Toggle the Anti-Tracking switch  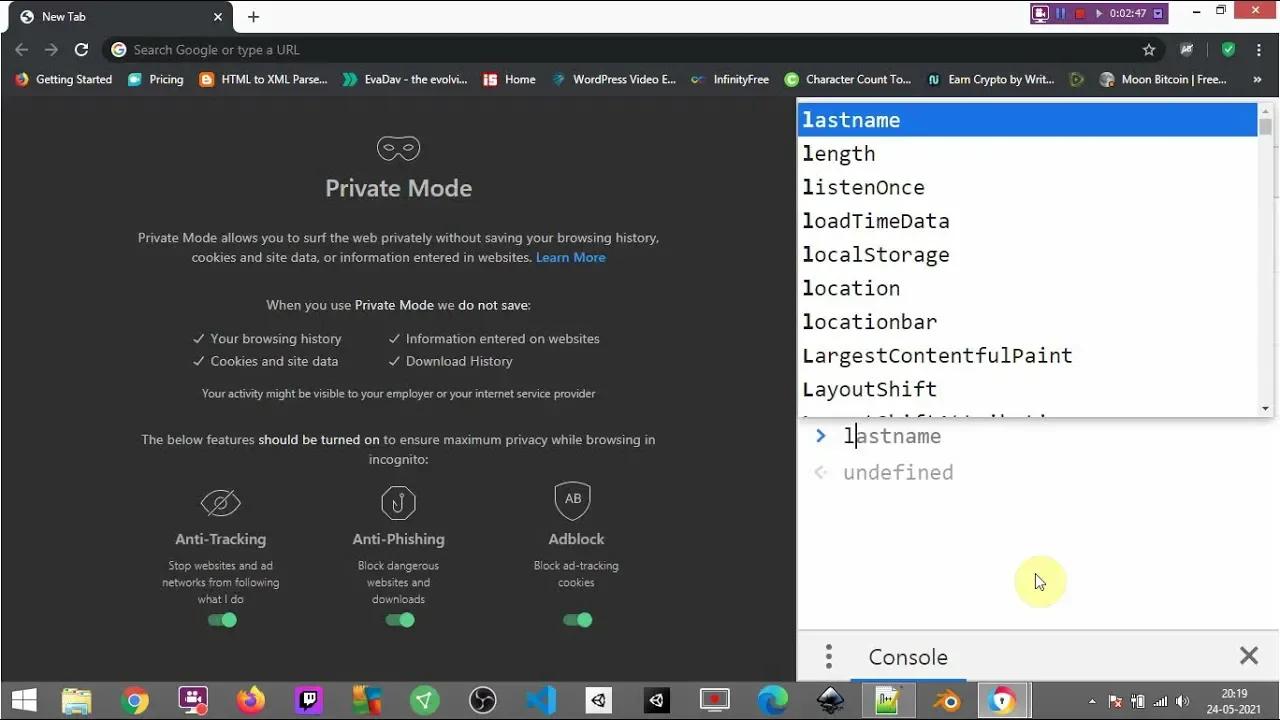coord(222,620)
